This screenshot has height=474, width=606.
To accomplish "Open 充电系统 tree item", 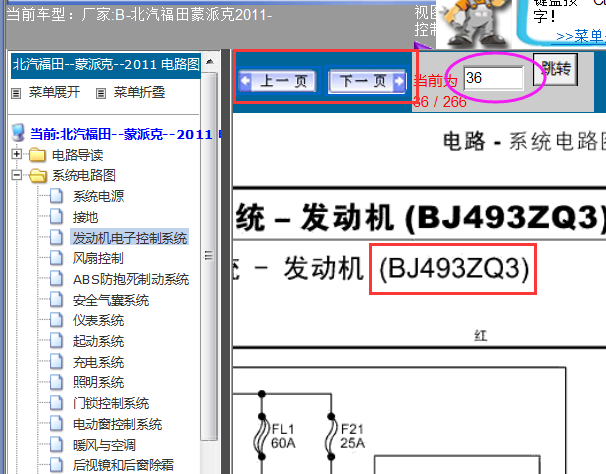I will 98,362.
